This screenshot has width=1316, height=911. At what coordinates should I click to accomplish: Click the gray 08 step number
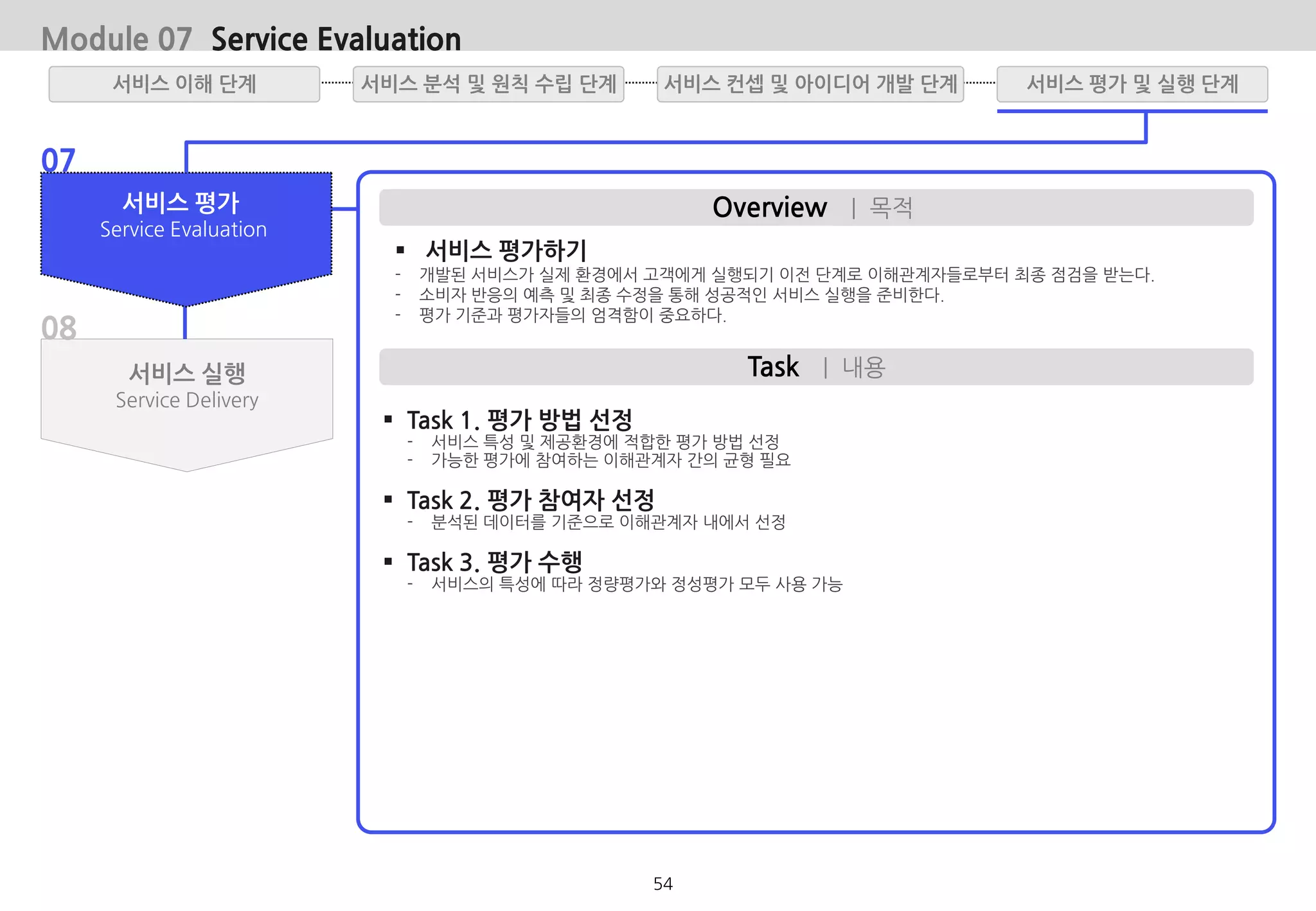[x=58, y=328]
